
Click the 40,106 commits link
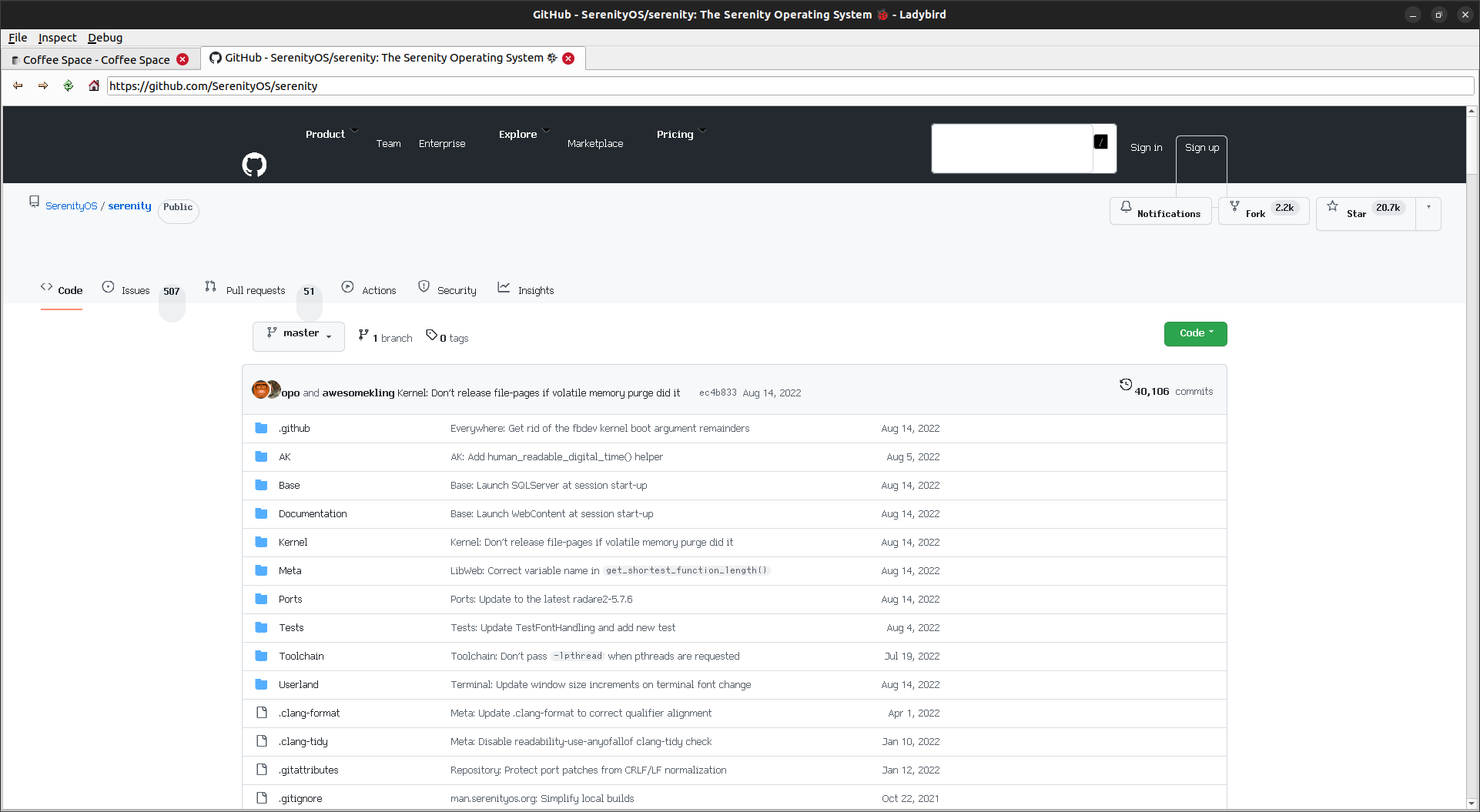pyautogui.click(x=1174, y=391)
